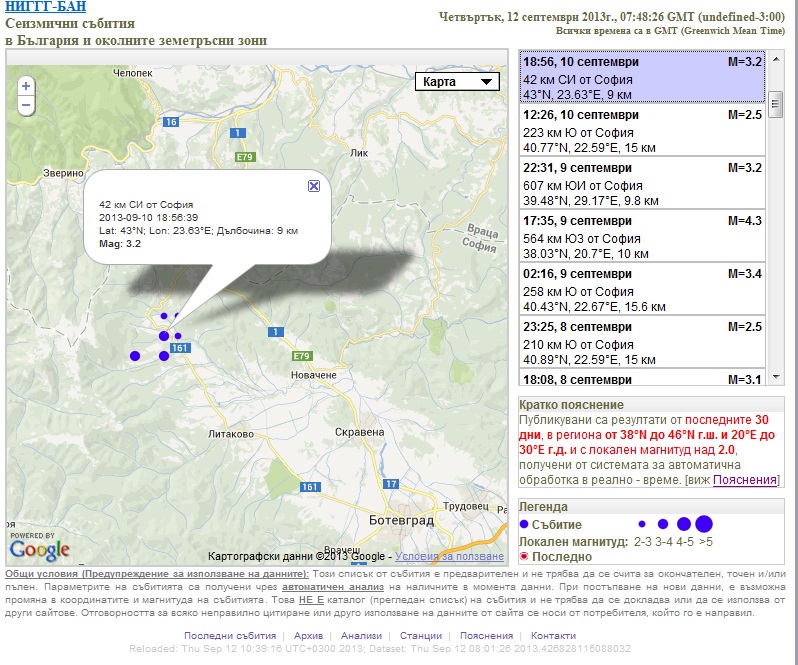Click the Скравена label on map
Screen dimensions: 798x665
[x=359, y=432]
